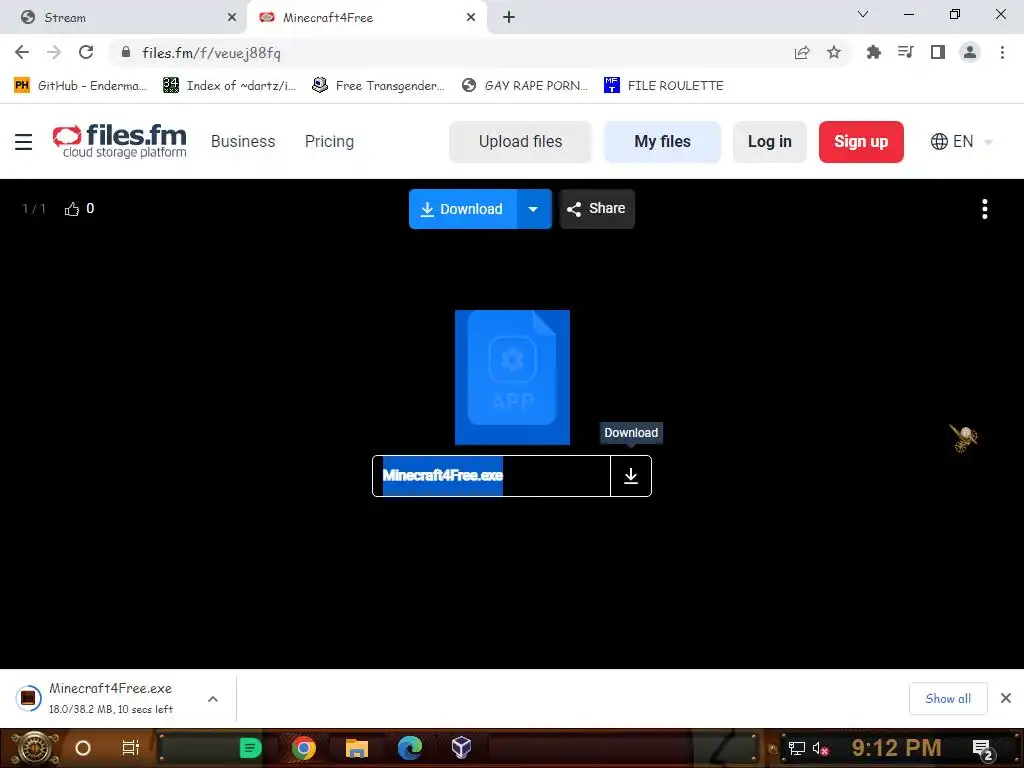Click the APP file preview thumbnail
This screenshot has width=1024, height=768.
pos(512,377)
